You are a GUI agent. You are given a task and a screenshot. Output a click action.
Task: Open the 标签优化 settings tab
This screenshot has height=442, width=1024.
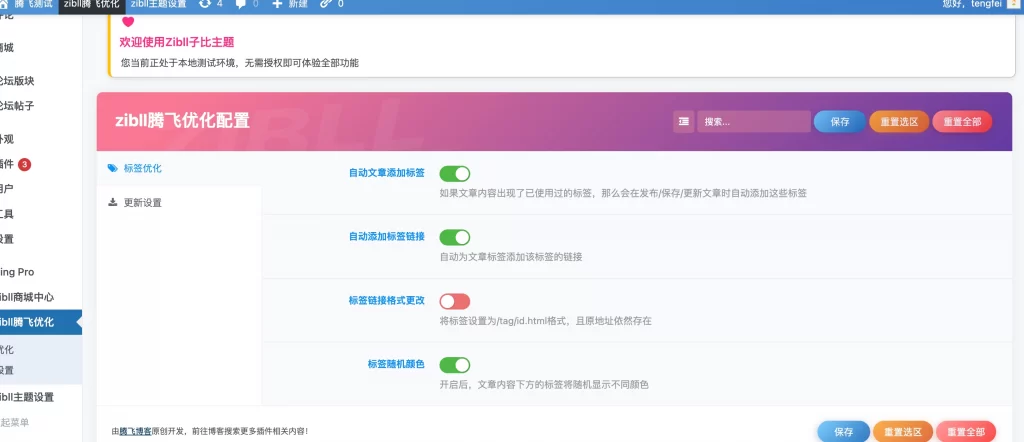[x=142, y=168]
